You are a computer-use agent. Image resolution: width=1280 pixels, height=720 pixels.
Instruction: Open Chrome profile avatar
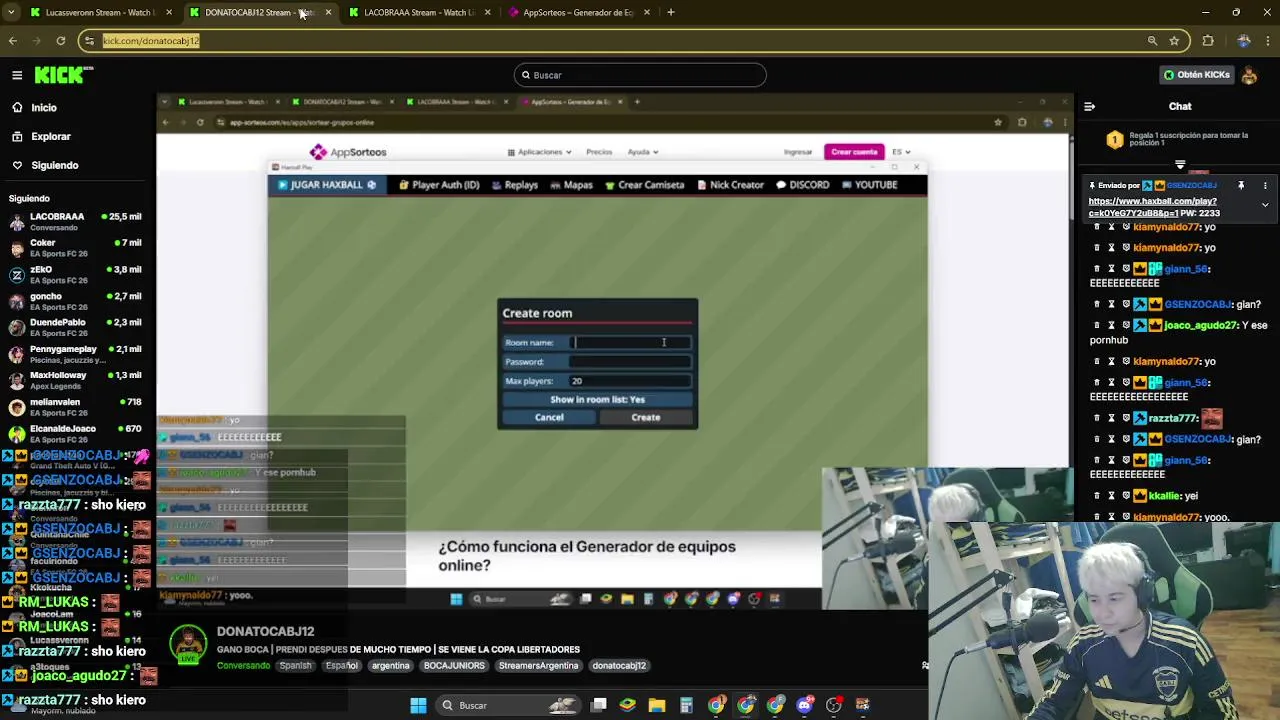(x=1243, y=41)
